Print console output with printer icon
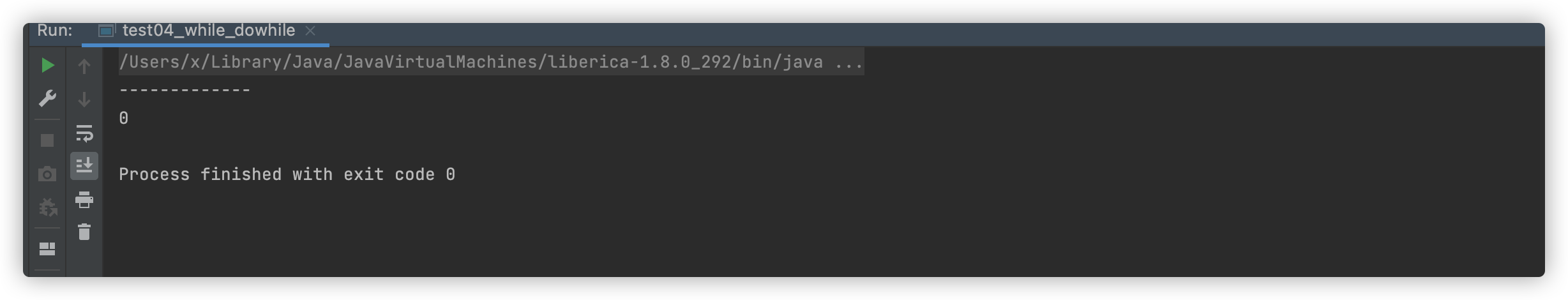Viewport: 1568px width, 300px height. pyautogui.click(x=84, y=200)
